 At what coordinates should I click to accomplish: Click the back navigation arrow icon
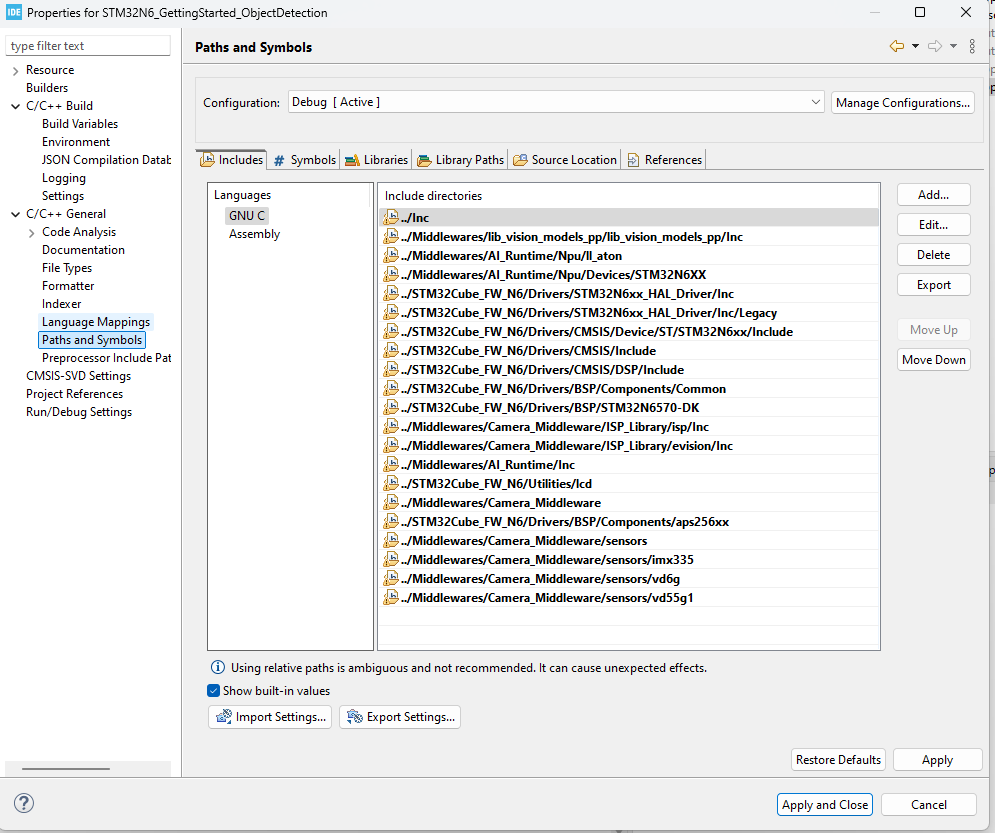[x=898, y=45]
